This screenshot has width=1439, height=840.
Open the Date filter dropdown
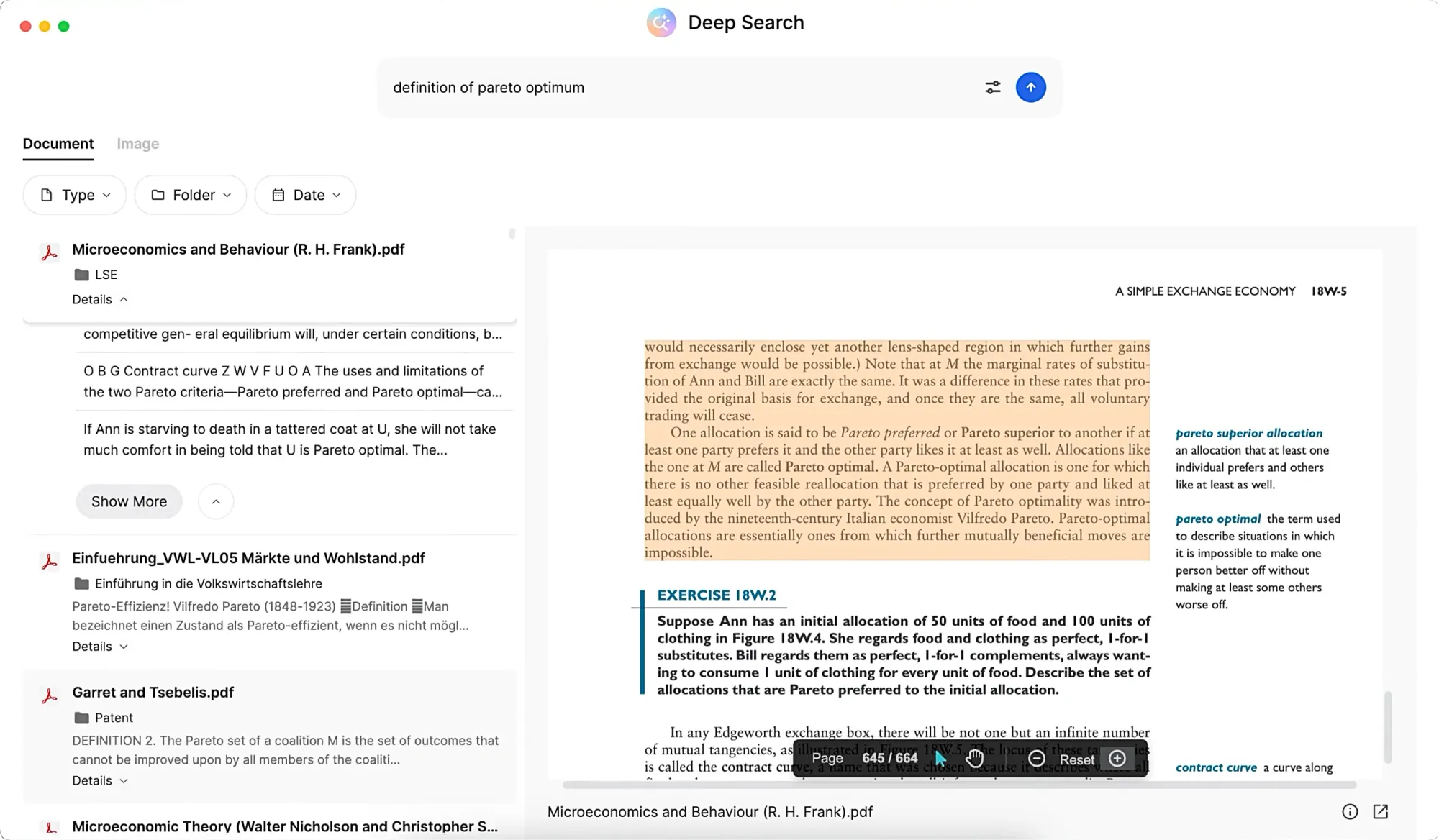click(306, 195)
